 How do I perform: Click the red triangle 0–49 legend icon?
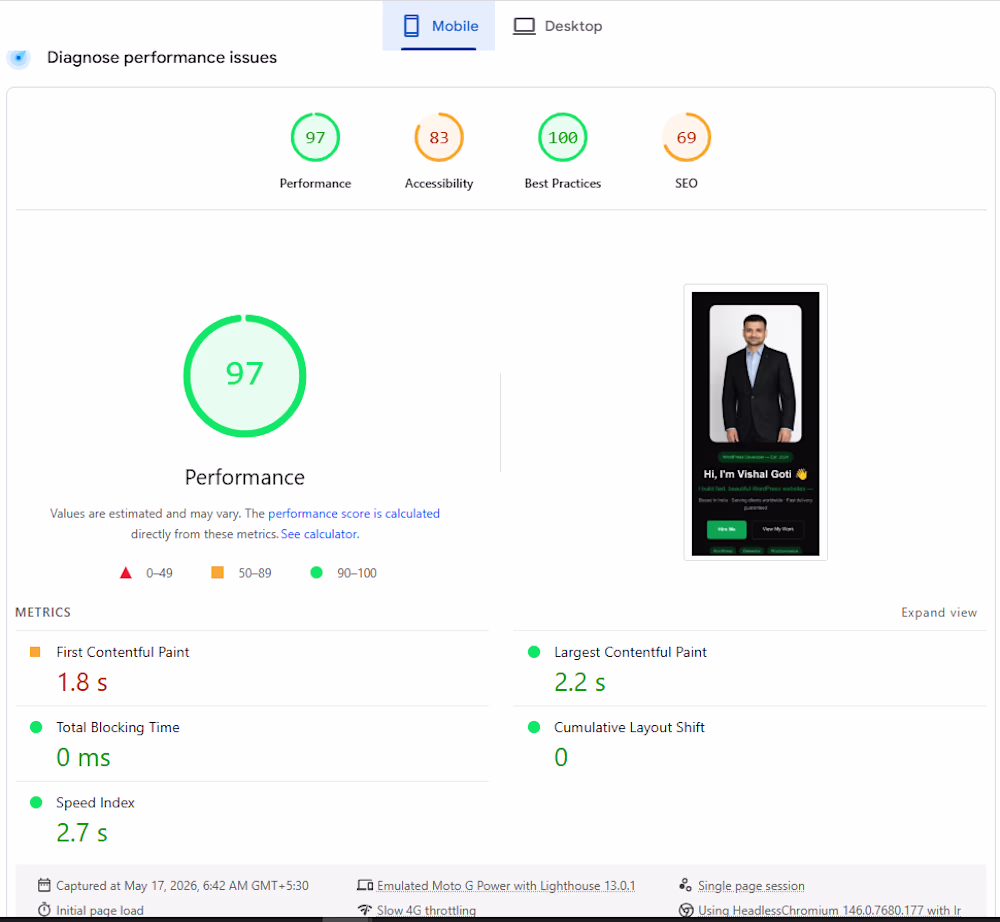(126, 573)
